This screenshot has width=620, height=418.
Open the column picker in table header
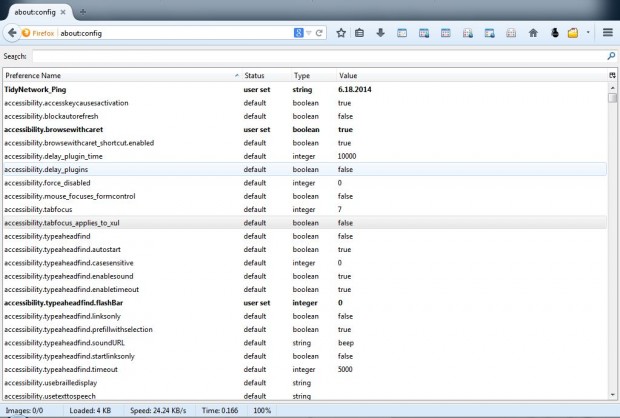[x=612, y=75]
